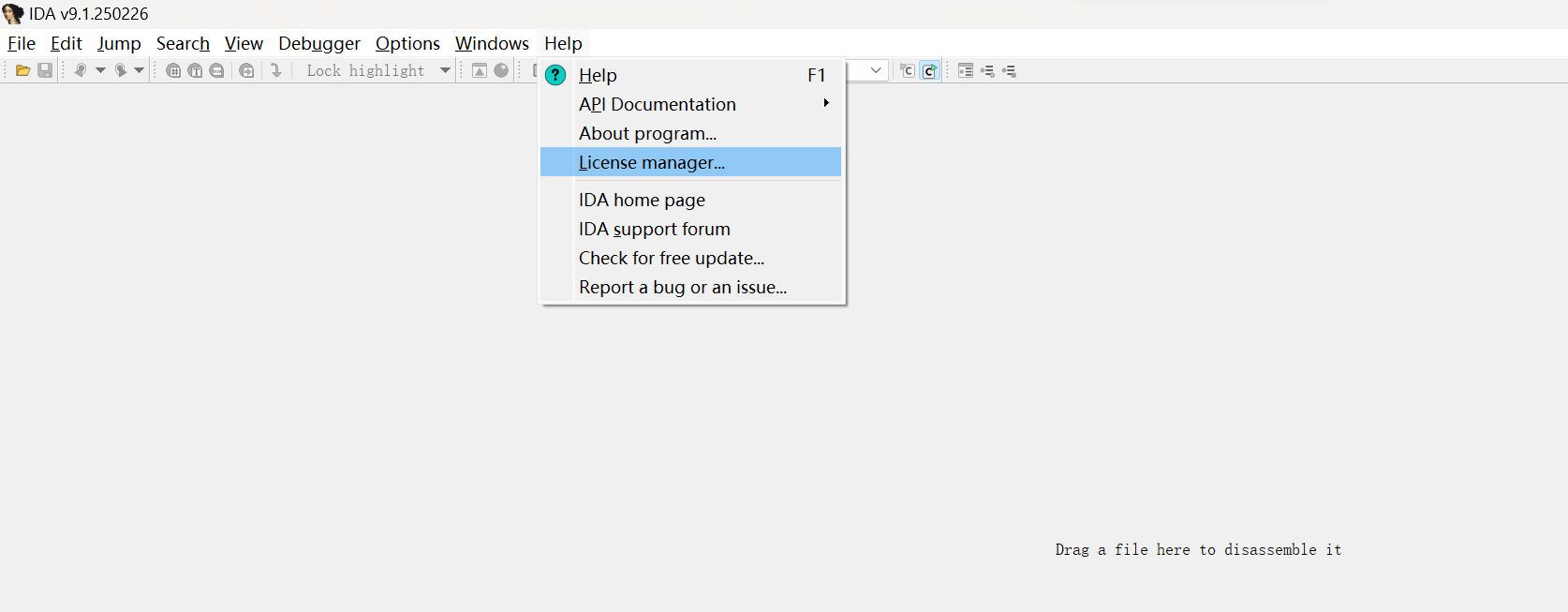This screenshot has height=612, width=1568.
Task: Click the round toolbar icon with letter T
Action: 195,70
